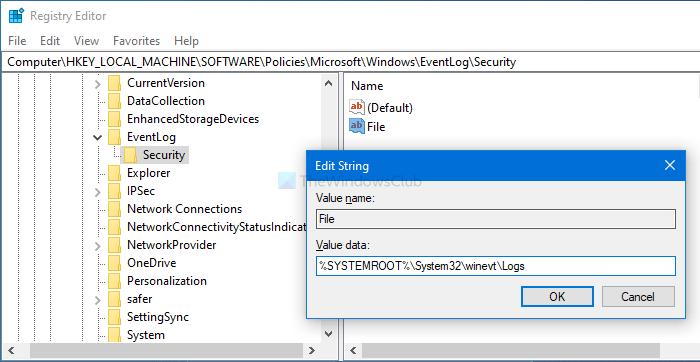Click the tree pane scroll left arrow
The image size is (700, 362).
pyautogui.click(x=12, y=350)
